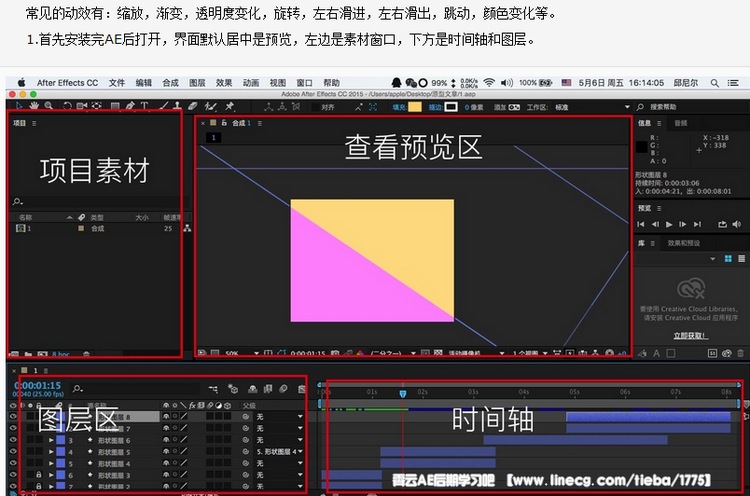Open Libraries panel dropdown arrow
The image size is (750, 496).
(x=713, y=259)
